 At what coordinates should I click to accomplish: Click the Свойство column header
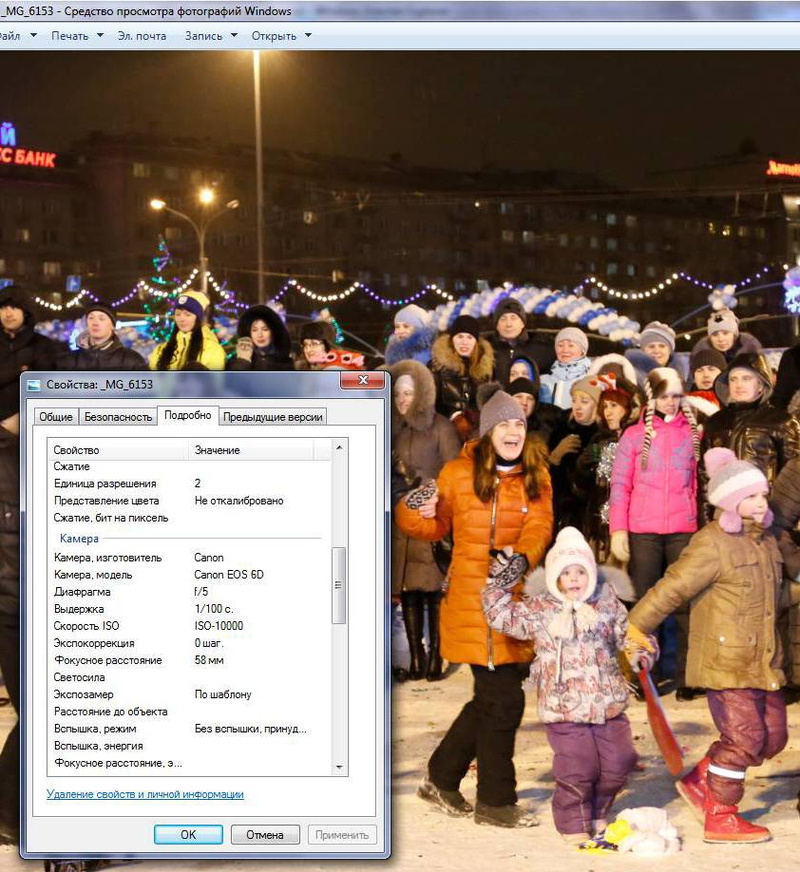(118, 450)
